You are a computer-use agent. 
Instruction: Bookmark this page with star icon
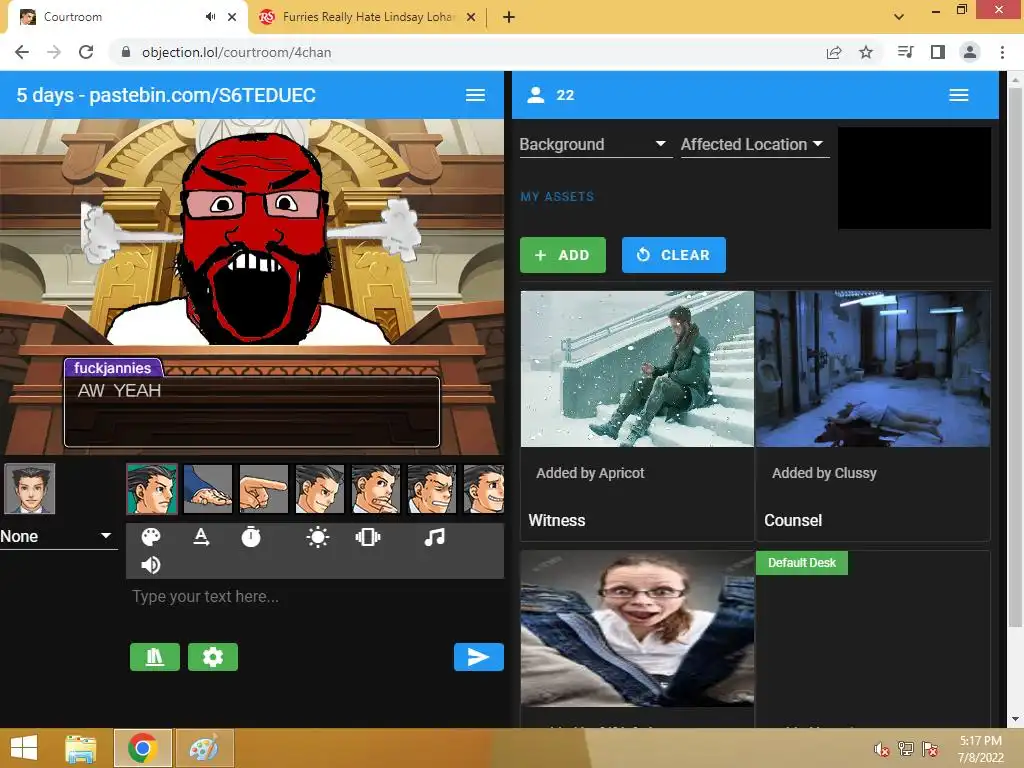click(866, 52)
